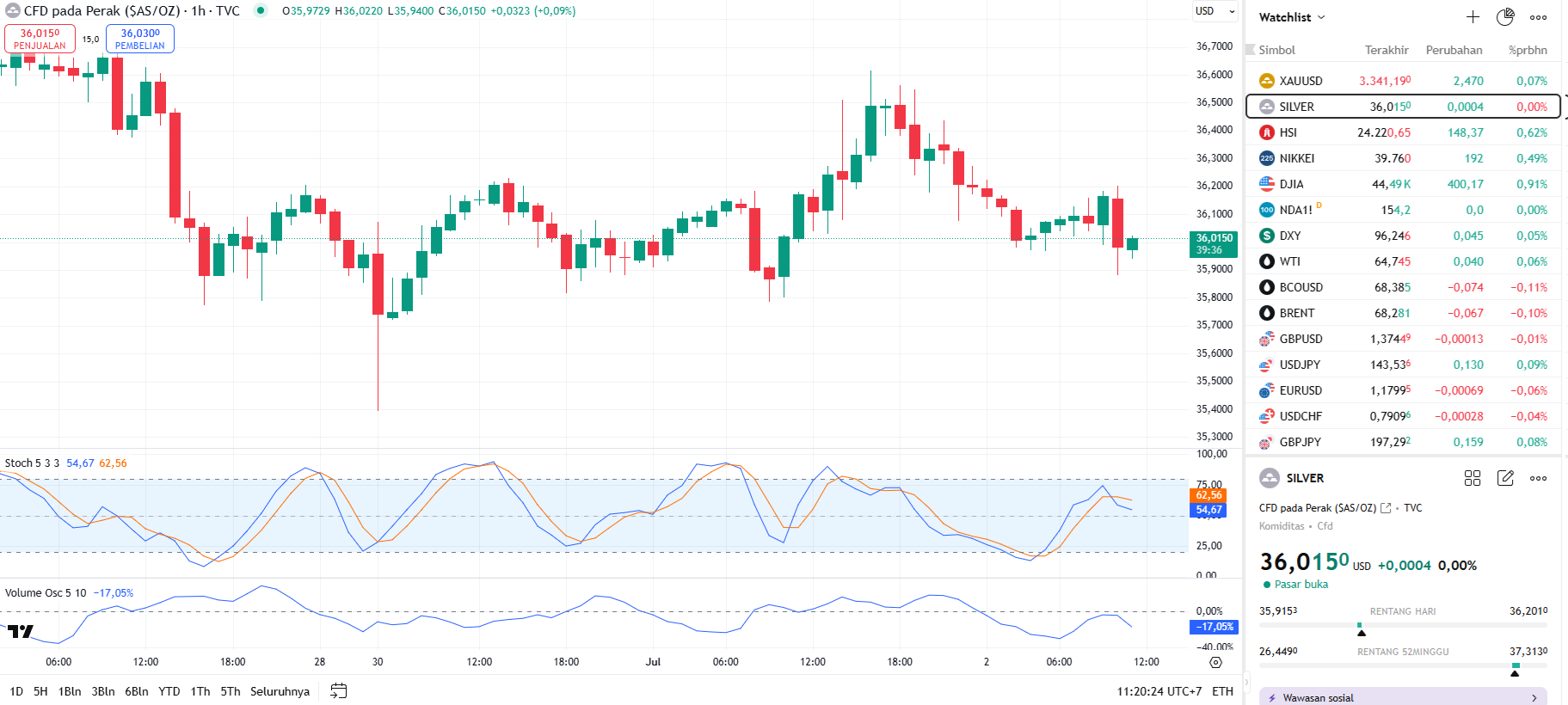Click the red PENJUALAN sell button
Screen dimensions: 1568x705
(x=40, y=39)
